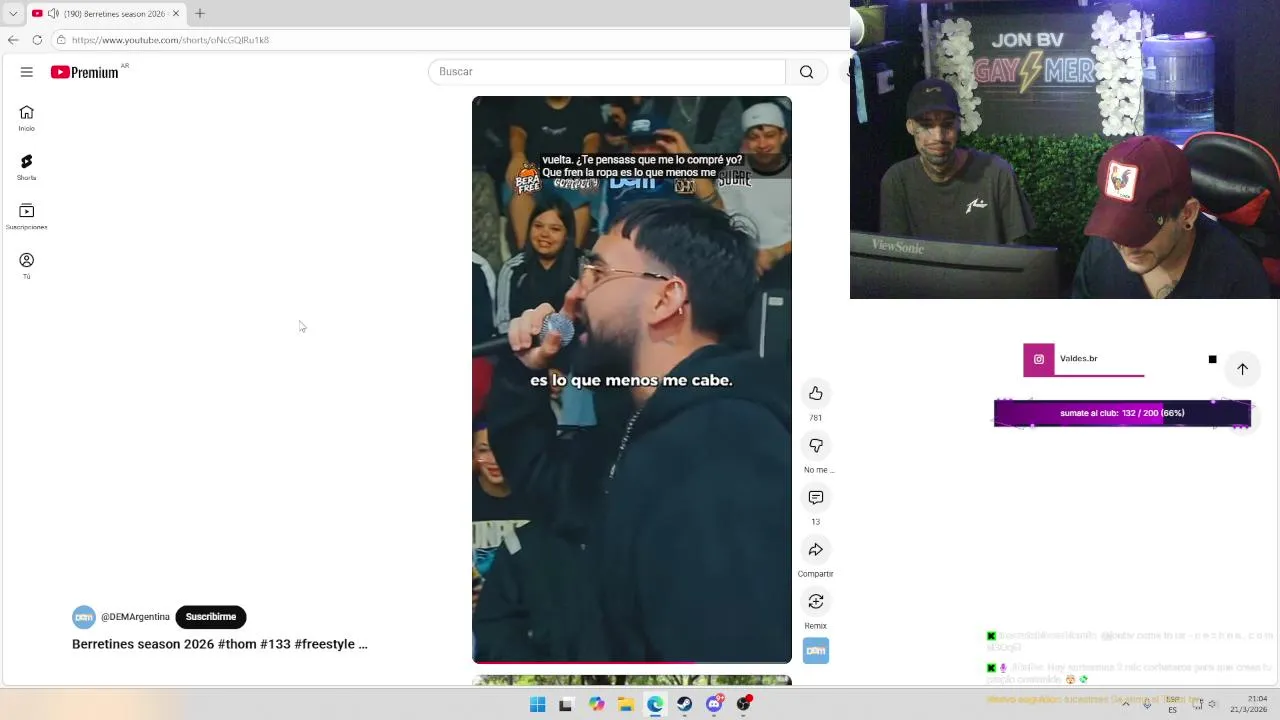The image size is (1280, 720).
Task: Like the Short with the thumbs-up icon
Action: [x=816, y=393]
